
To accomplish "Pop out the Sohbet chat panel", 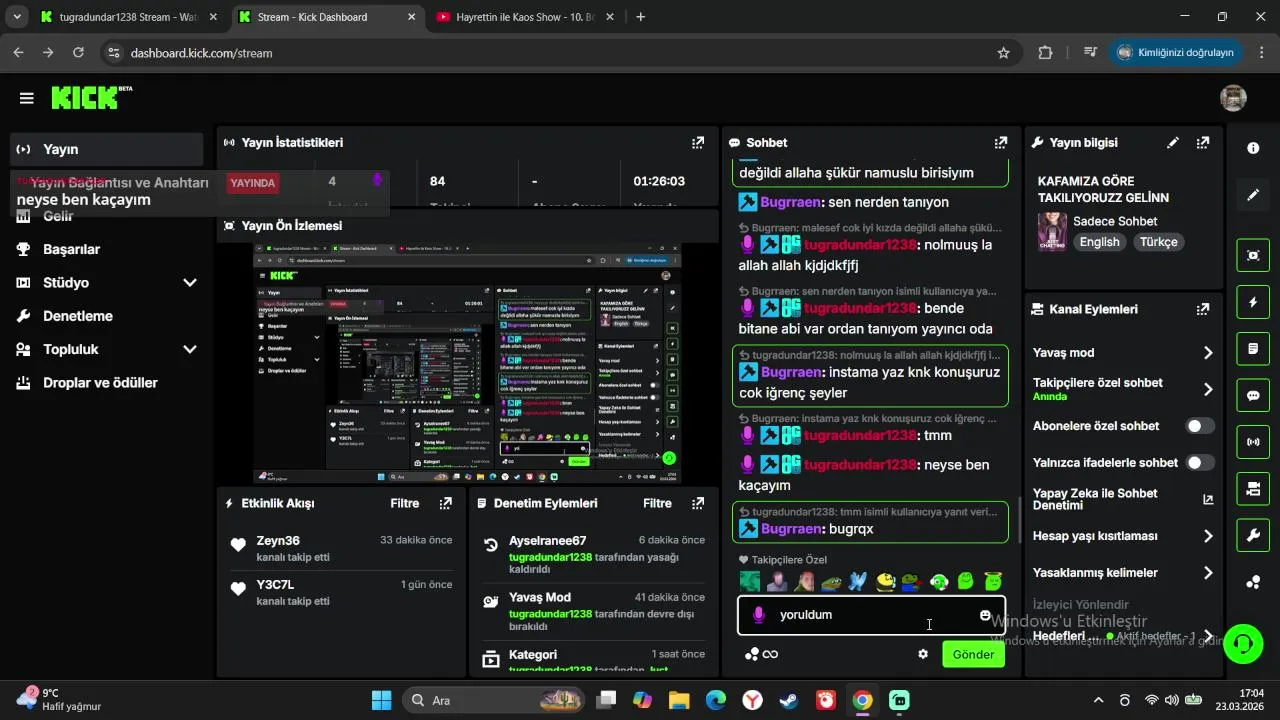I will (x=1001, y=143).
